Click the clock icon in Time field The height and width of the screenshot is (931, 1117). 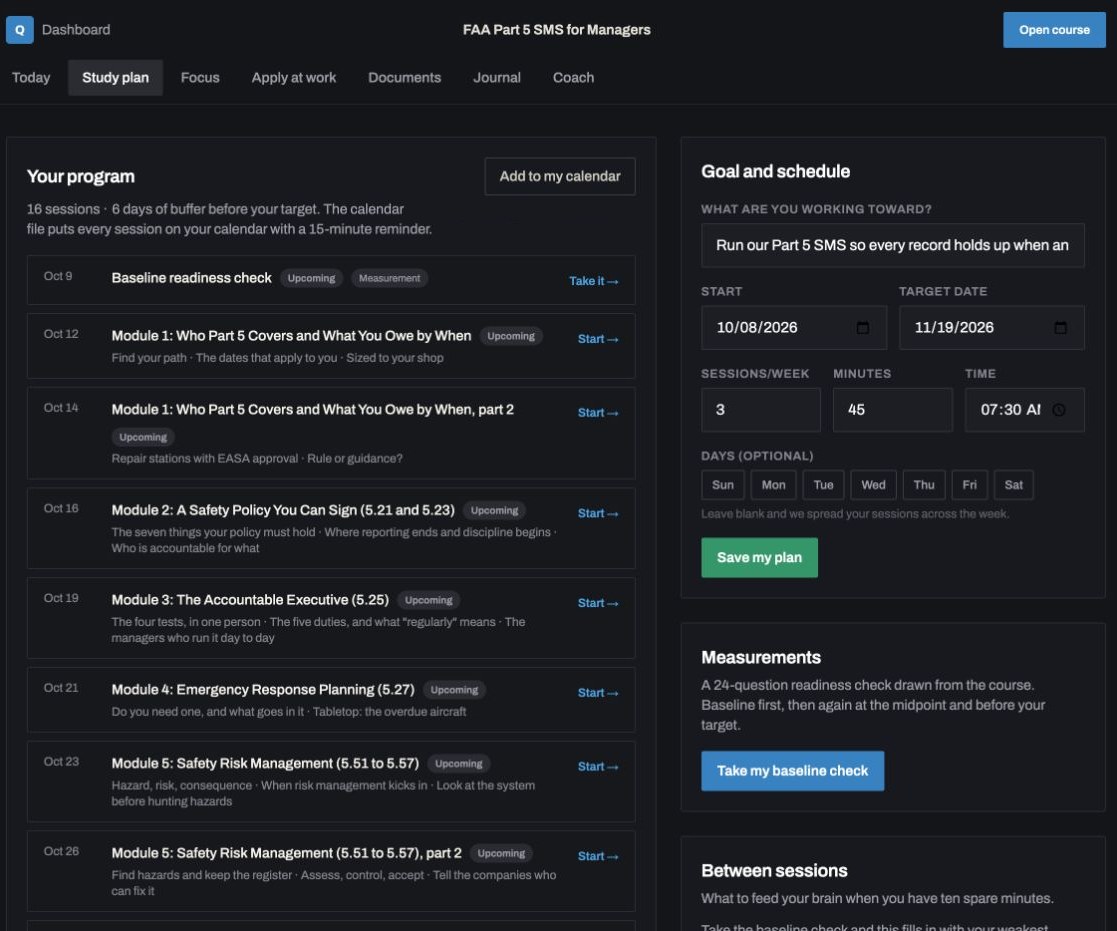pos(1059,410)
